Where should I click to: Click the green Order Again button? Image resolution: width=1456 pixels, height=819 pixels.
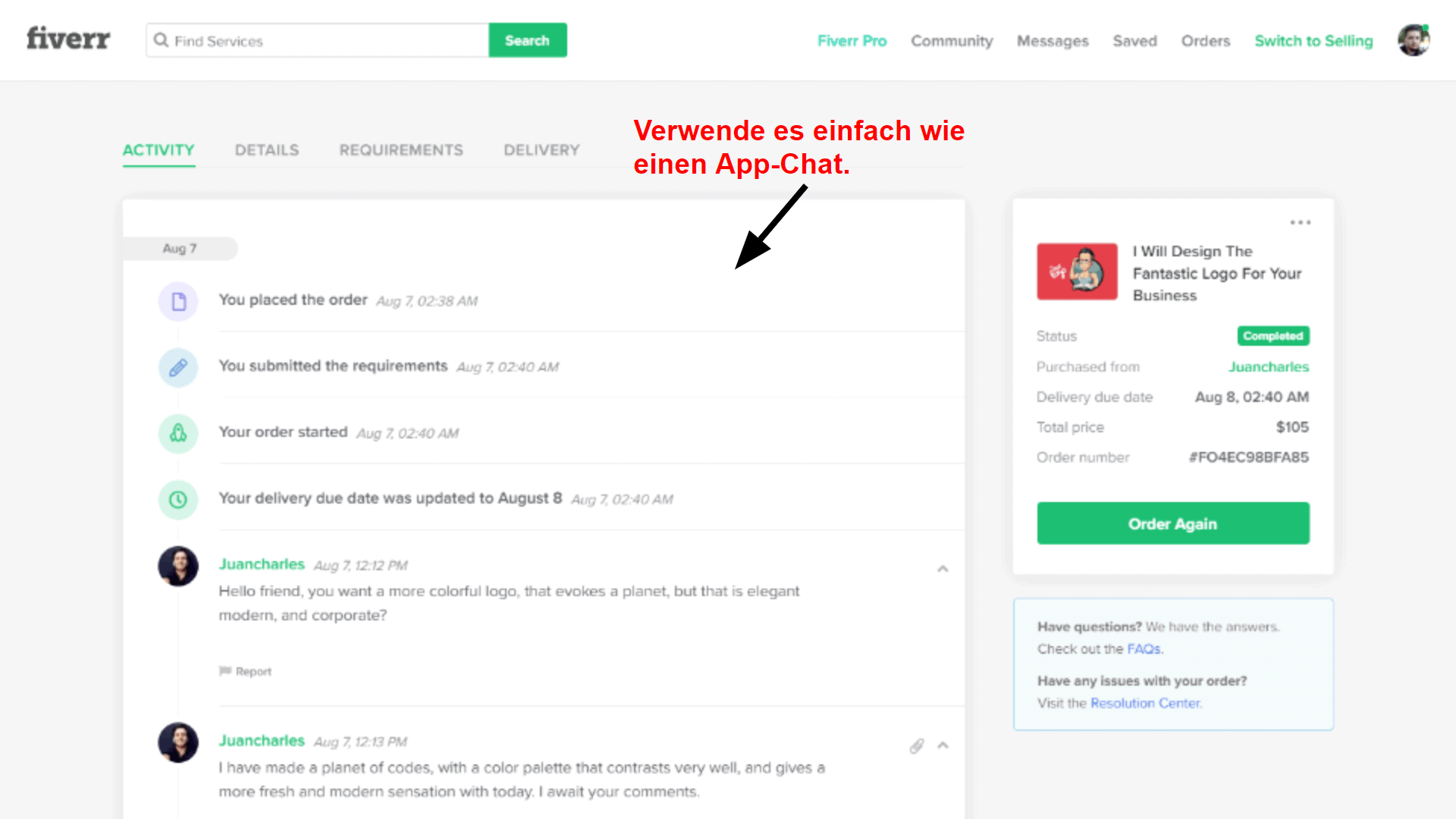click(x=1173, y=523)
